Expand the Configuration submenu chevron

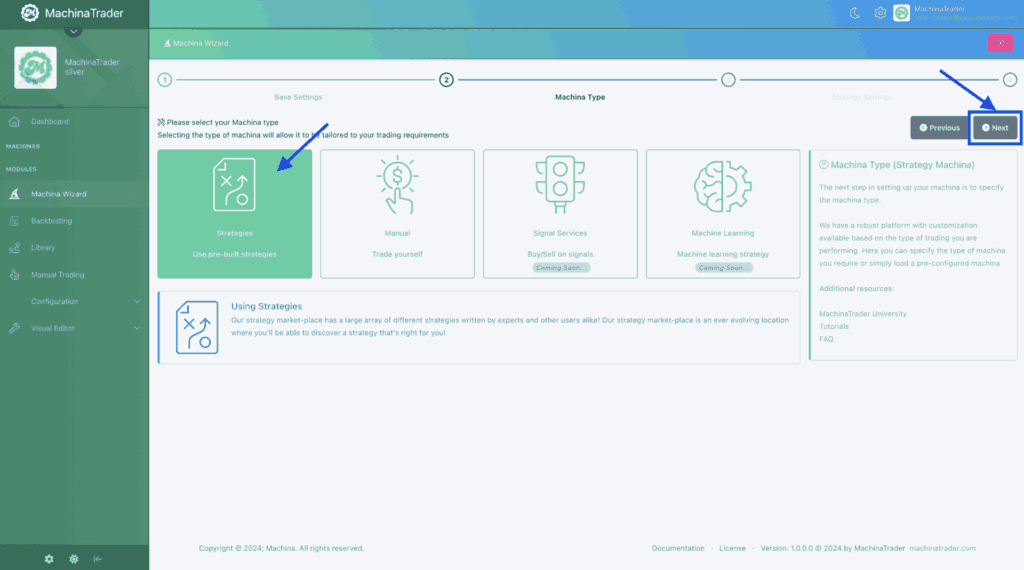137,302
